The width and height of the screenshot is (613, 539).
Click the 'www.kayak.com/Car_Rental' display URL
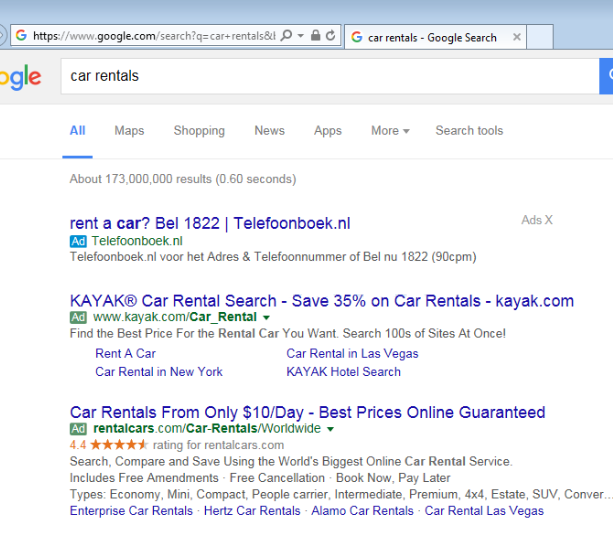[175, 317]
